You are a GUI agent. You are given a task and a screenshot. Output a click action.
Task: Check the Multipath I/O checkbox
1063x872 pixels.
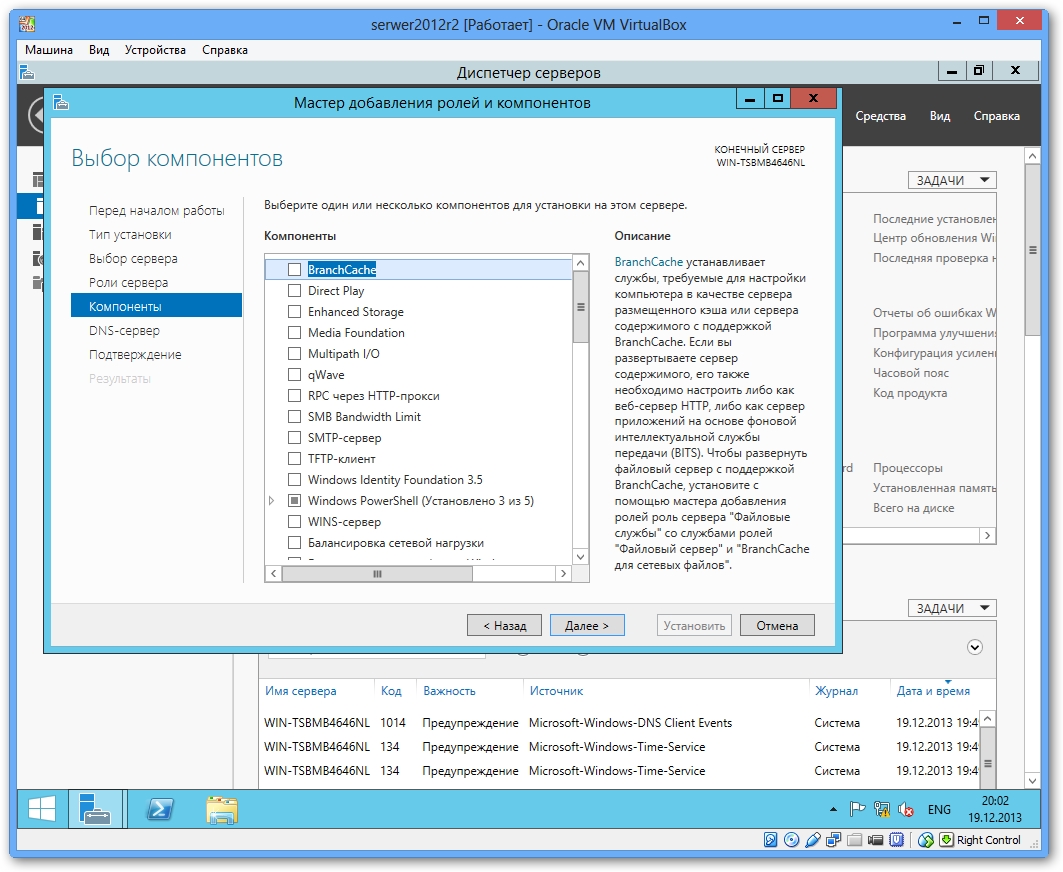pos(294,353)
